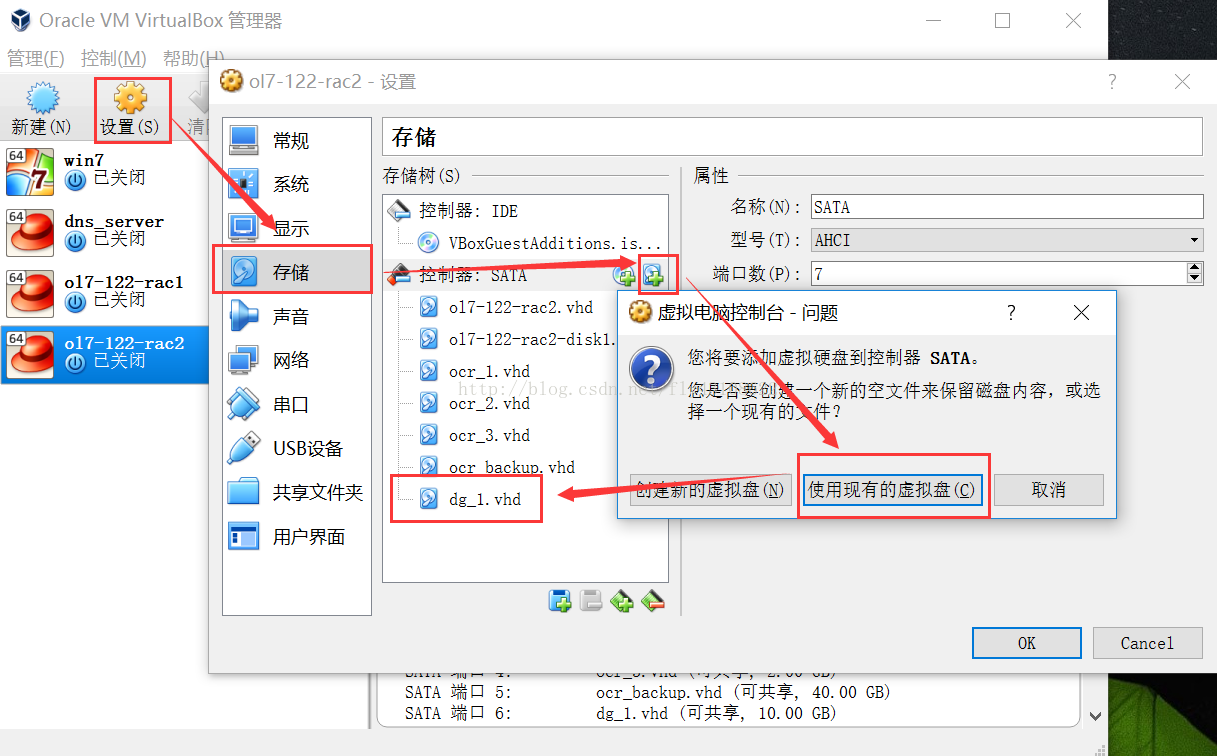Decrease 端口数 port count with down arrow
Image resolution: width=1217 pixels, height=756 pixels.
pyautogui.click(x=1194, y=278)
